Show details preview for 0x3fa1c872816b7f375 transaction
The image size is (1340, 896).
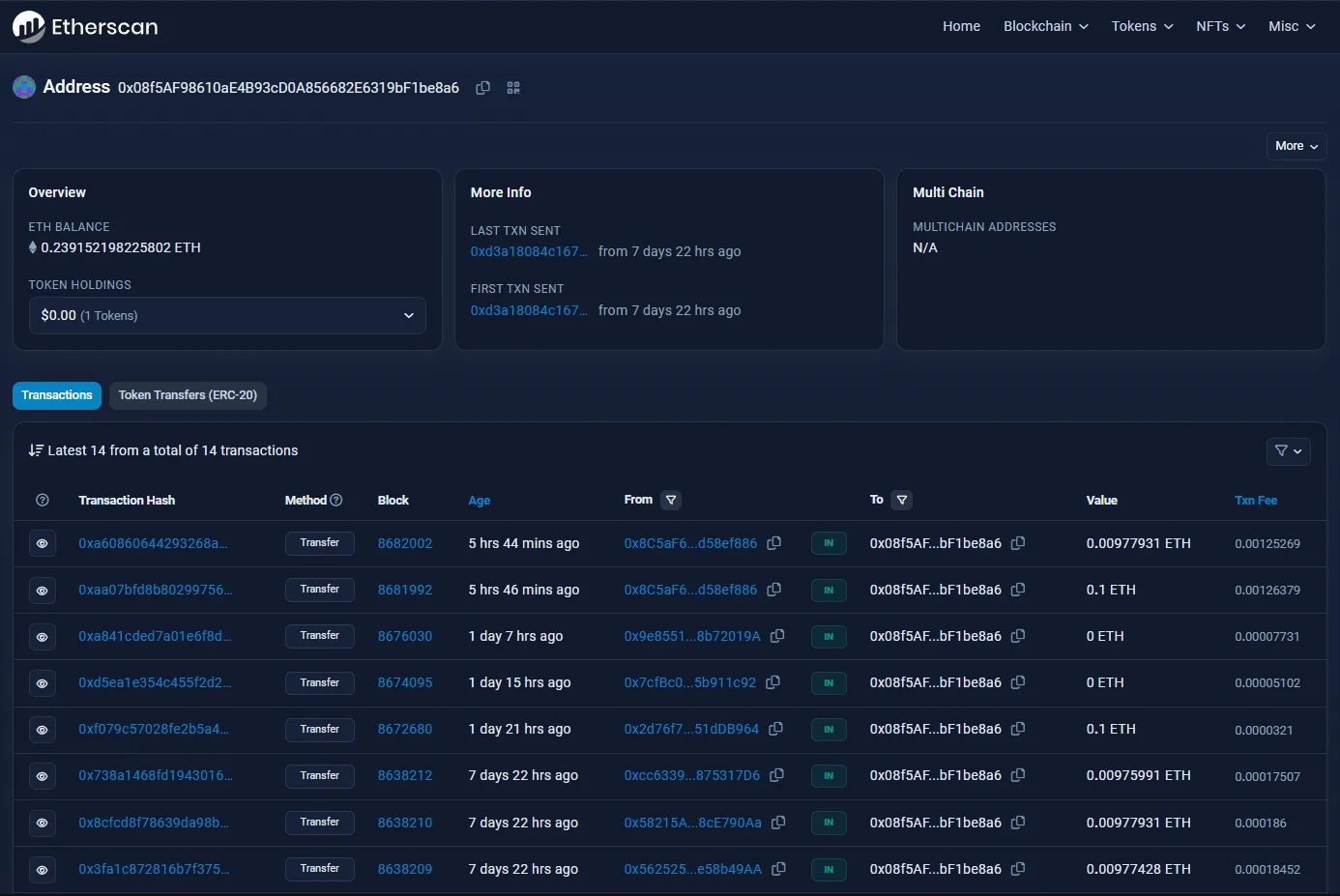[x=42, y=869]
